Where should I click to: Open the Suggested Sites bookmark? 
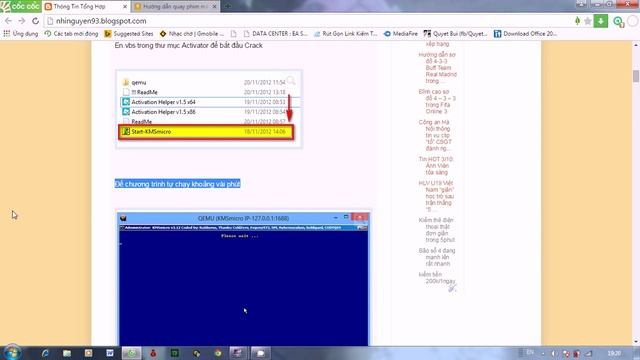point(129,34)
